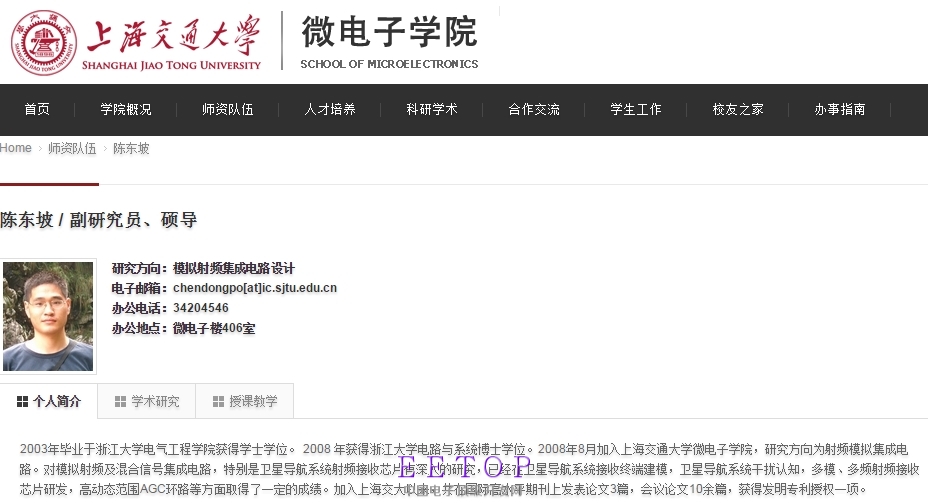Open the 办事指南 navigation menu
Screen dimensions: 928x503
coord(840,109)
